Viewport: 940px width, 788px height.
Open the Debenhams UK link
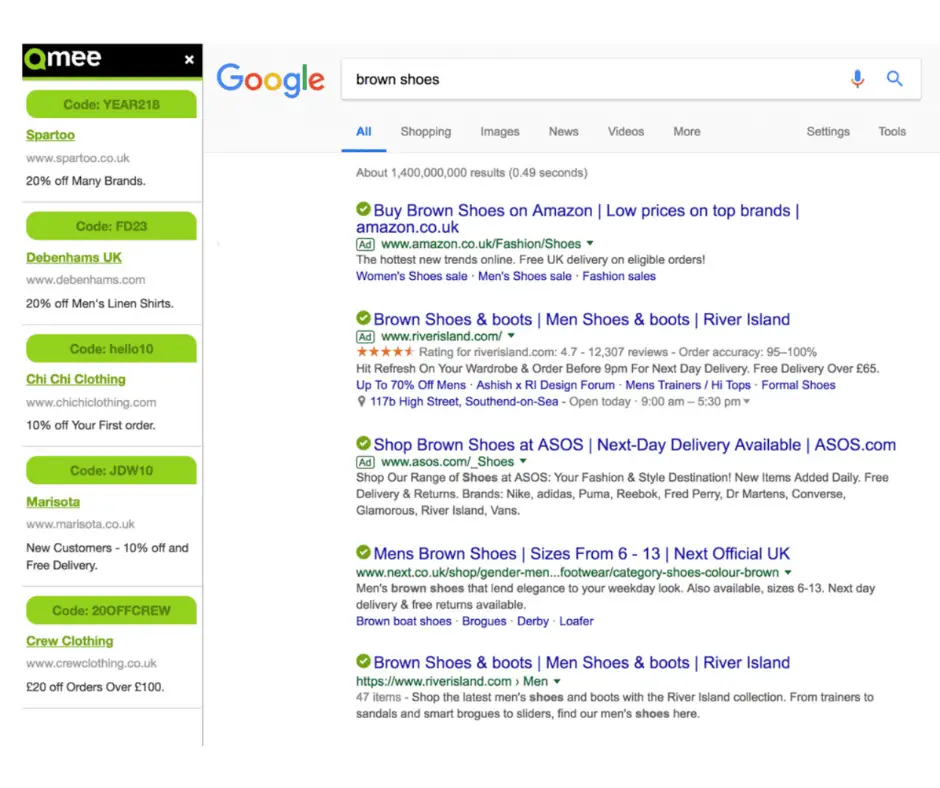74,257
